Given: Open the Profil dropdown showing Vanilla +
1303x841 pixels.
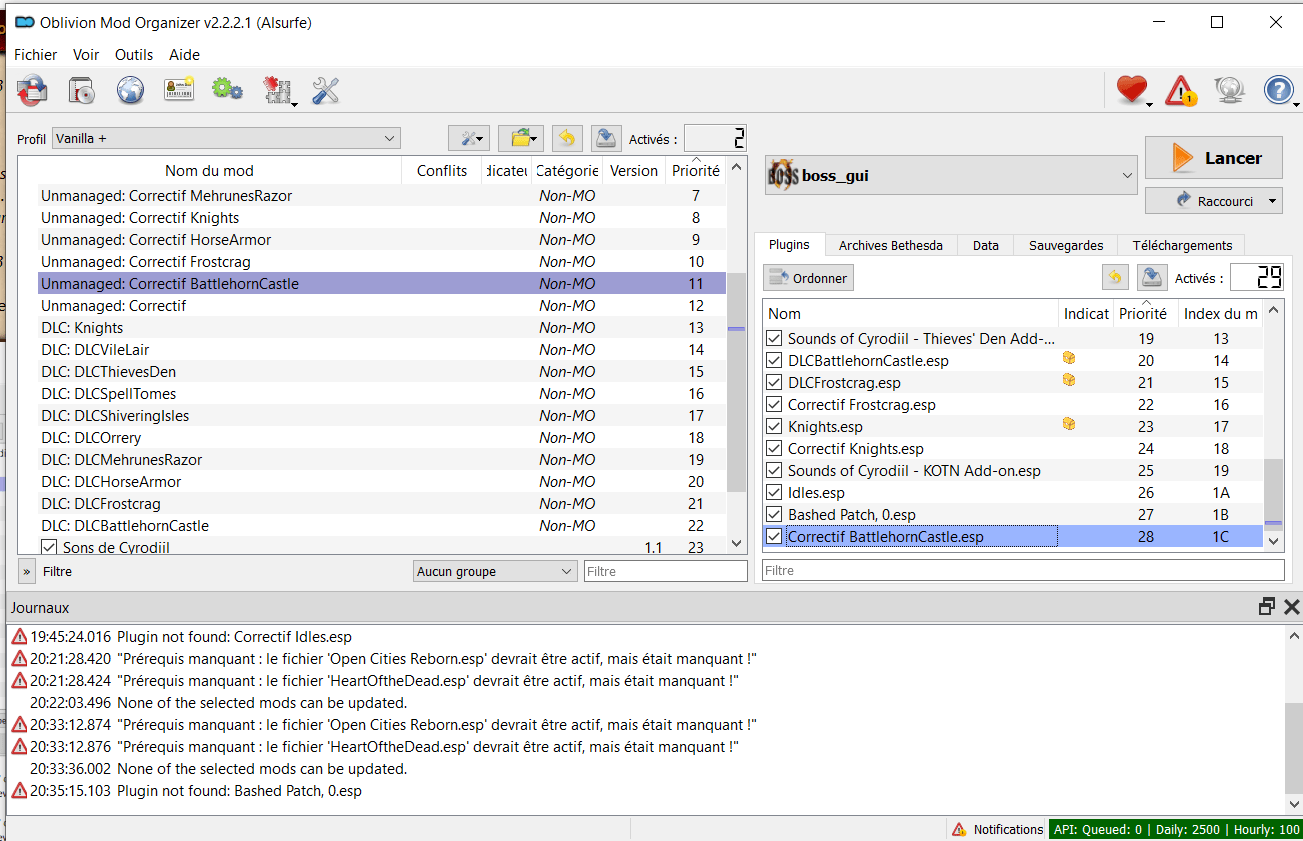Looking at the screenshot, I should tap(226, 138).
